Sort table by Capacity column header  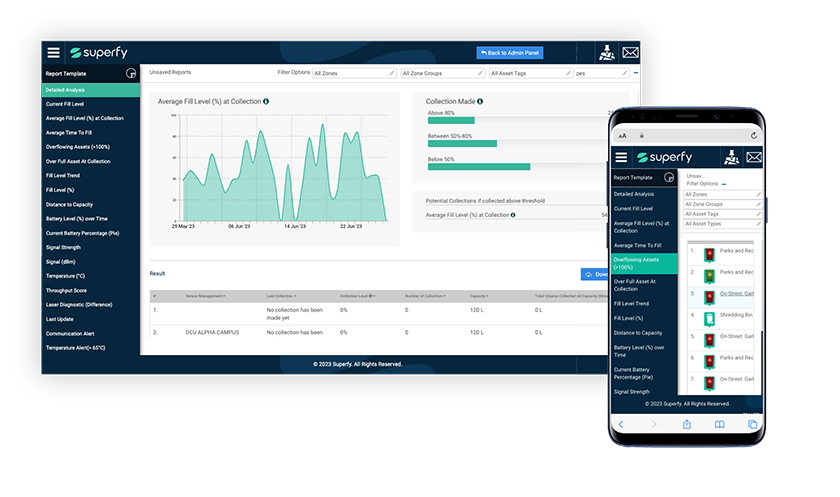(x=479, y=296)
